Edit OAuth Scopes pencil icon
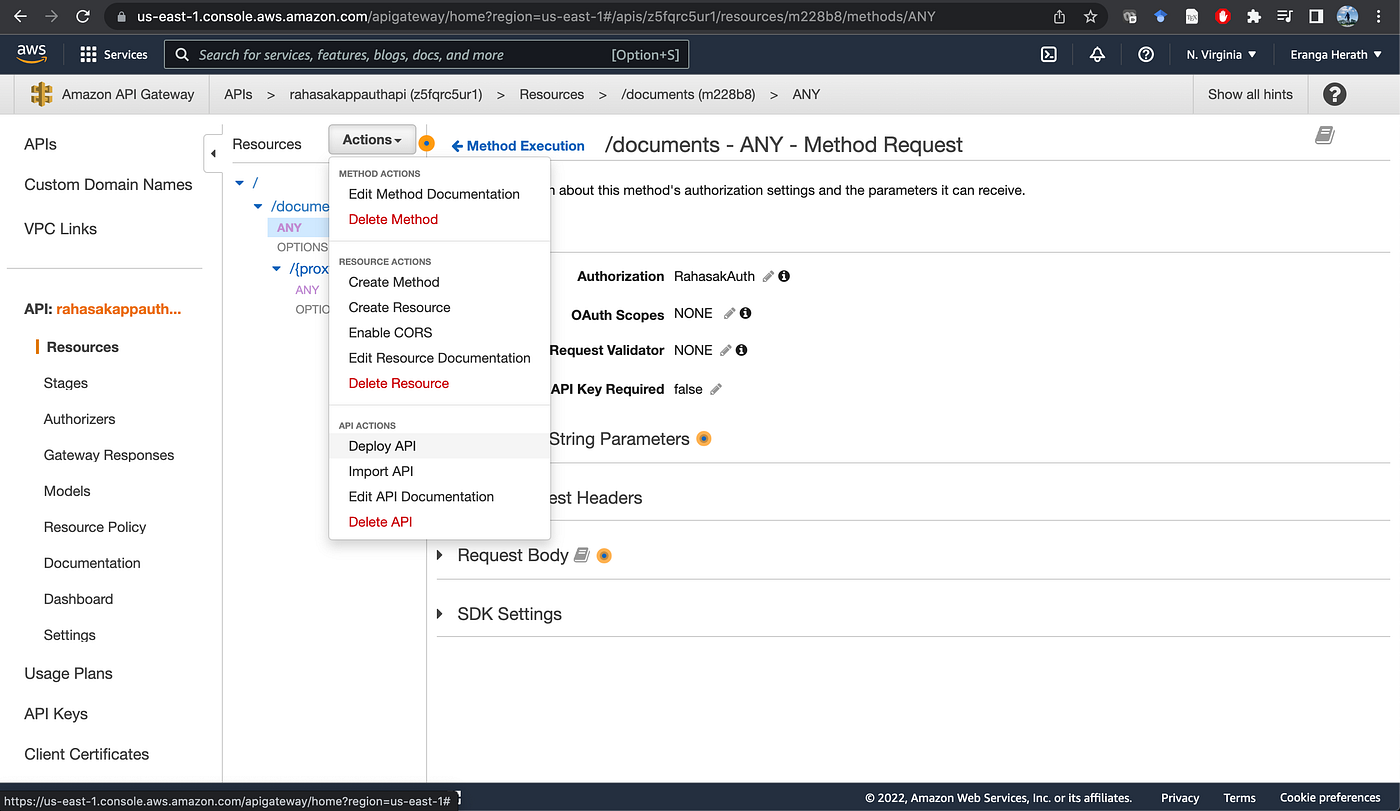 729,314
